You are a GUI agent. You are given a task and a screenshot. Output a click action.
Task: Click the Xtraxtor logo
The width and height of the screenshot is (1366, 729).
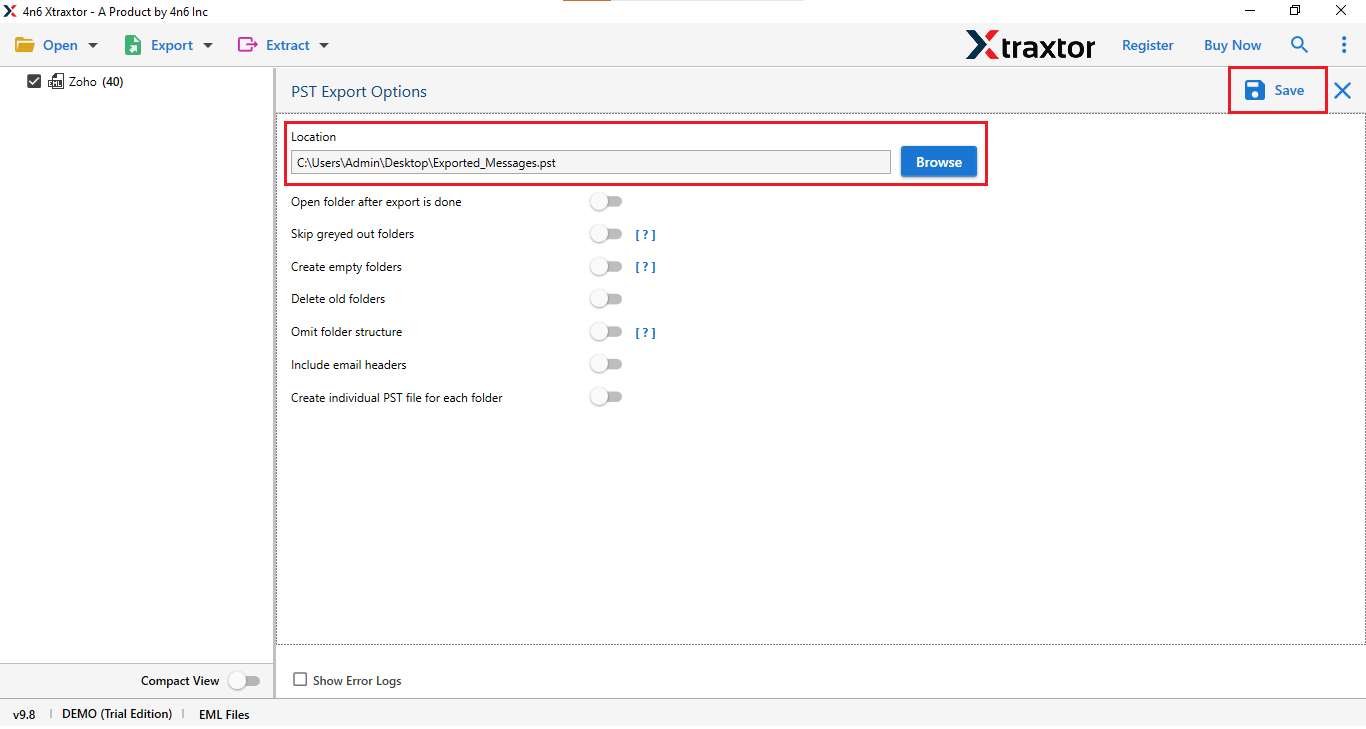click(x=1030, y=44)
